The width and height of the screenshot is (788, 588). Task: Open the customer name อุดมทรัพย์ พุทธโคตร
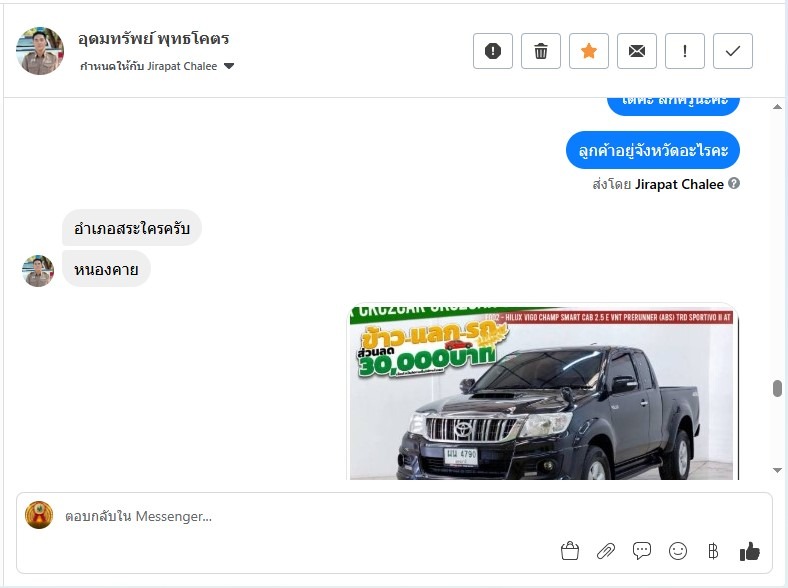(154, 39)
